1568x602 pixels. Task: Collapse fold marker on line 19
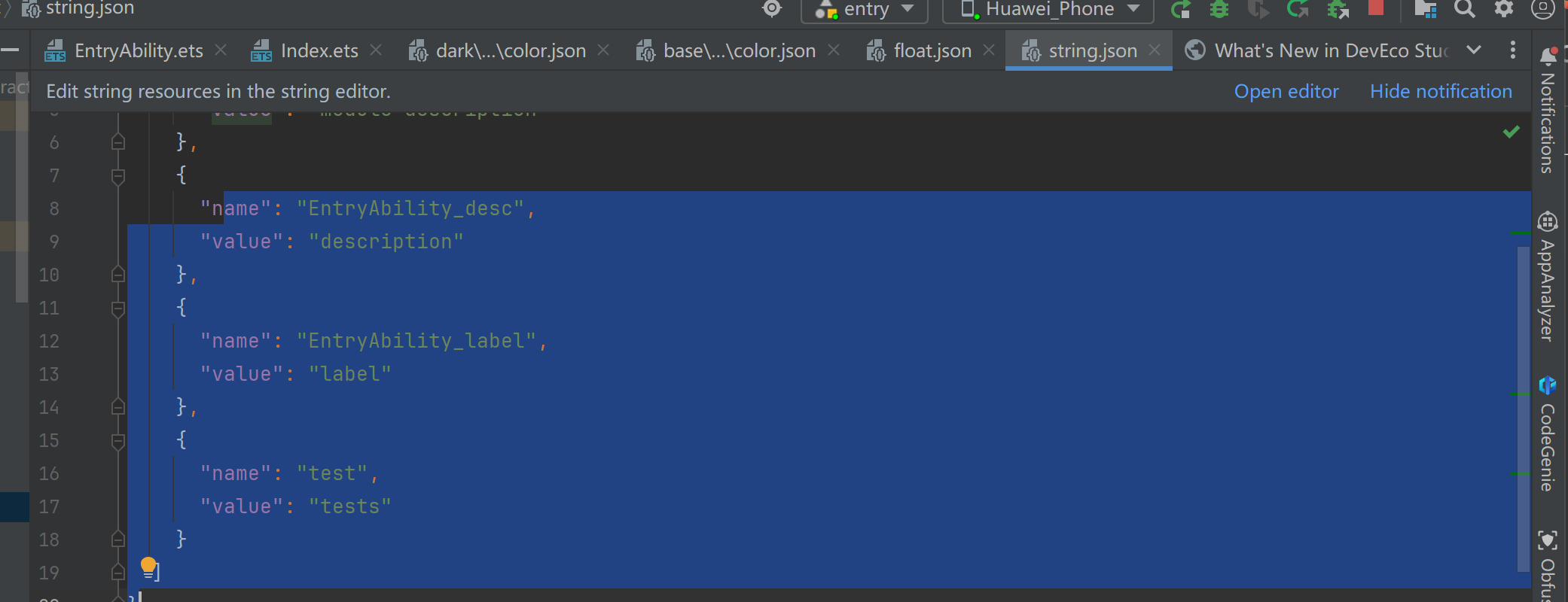tap(118, 572)
